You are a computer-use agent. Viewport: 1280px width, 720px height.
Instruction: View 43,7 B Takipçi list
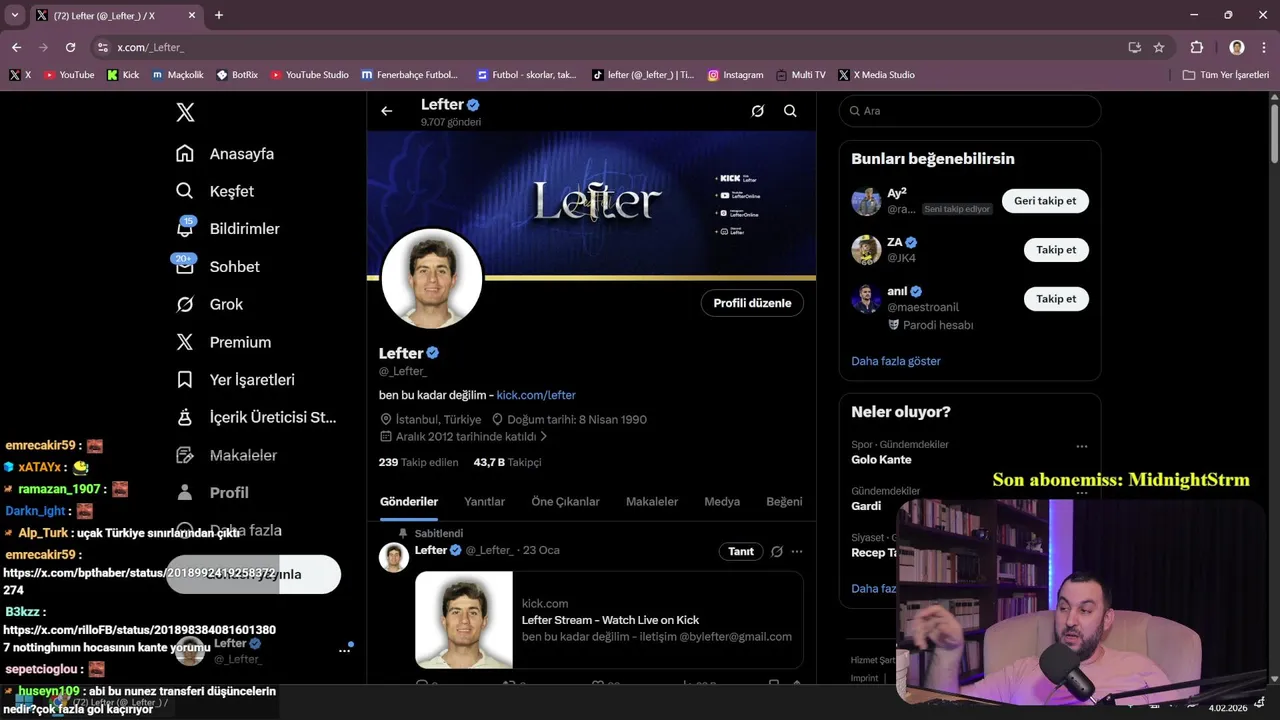(x=507, y=462)
